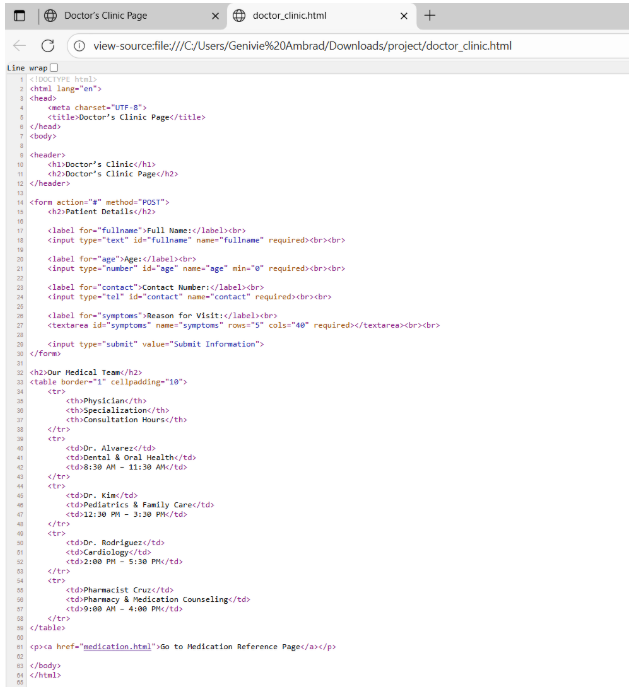This screenshot has width=640, height=694.
Task: Click the "Dr. Rodriguez" cell text
Action: 113,543
